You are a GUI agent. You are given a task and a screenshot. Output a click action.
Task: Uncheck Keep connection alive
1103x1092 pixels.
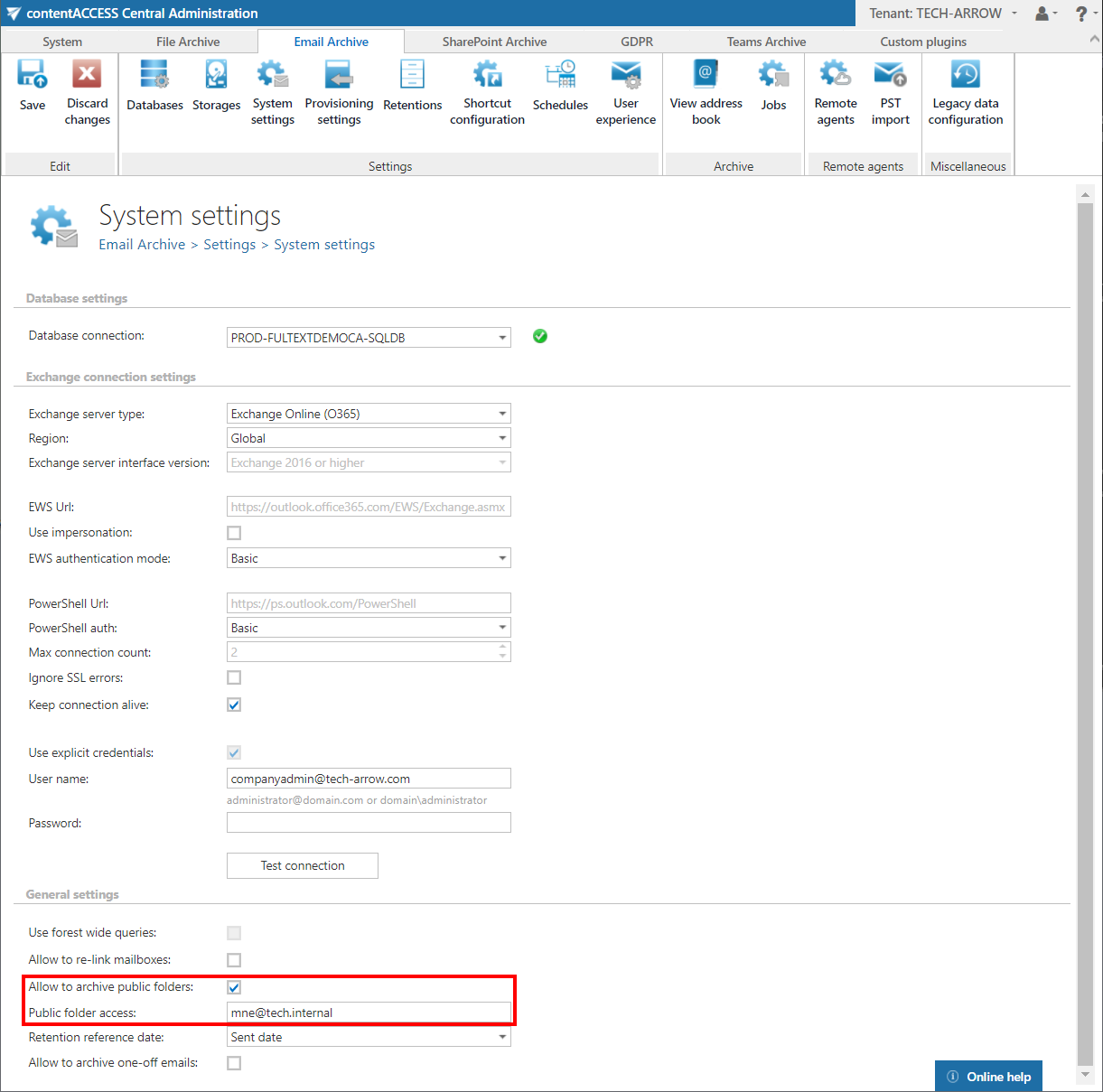[234, 705]
